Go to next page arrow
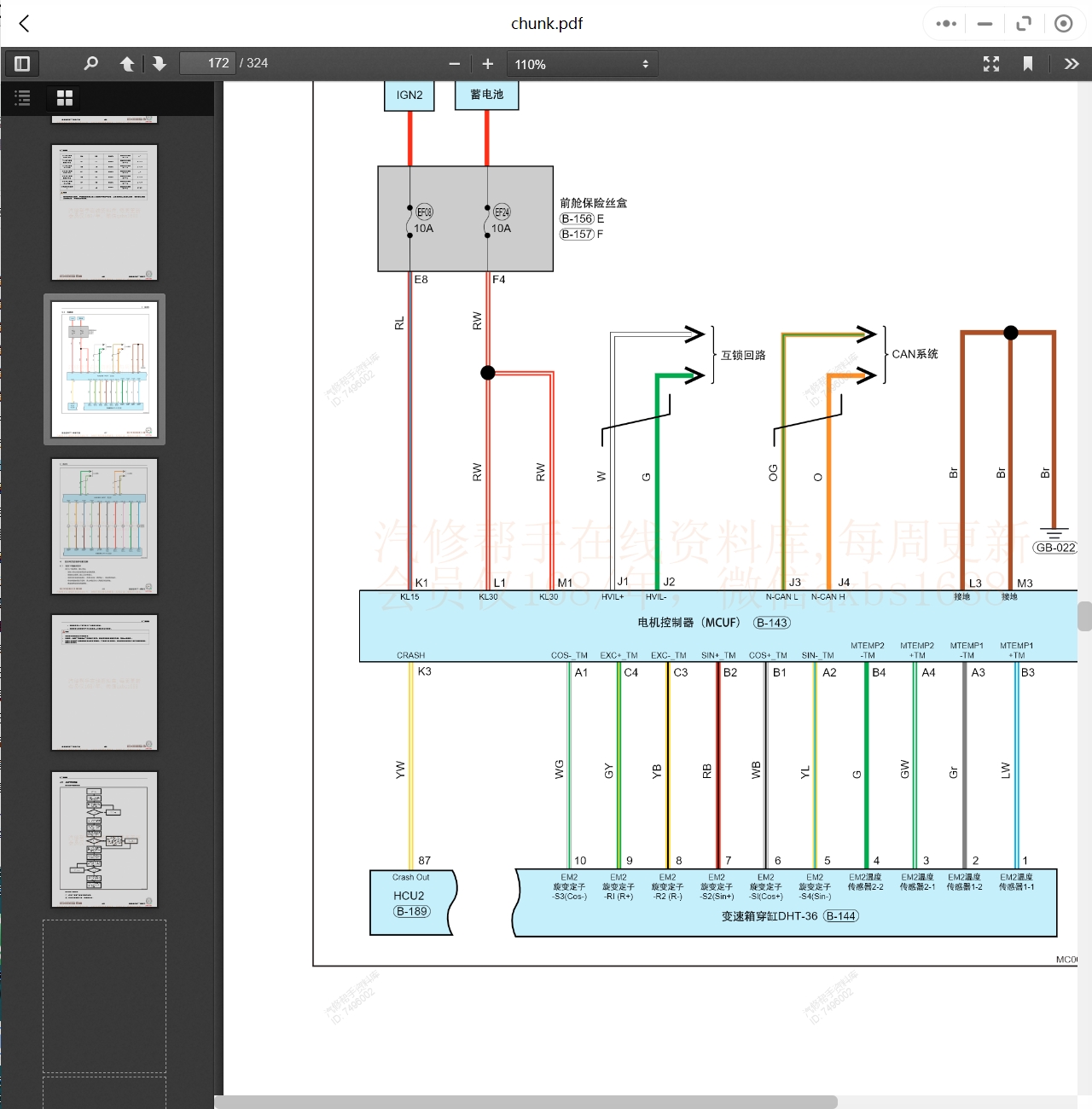 pyautogui.click(x=160, y=64)
